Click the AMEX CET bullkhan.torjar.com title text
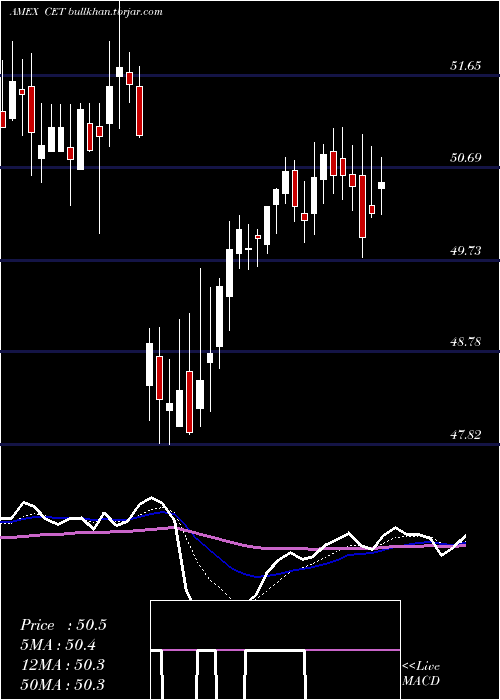Screen dimensions: 500x700 [x=86, y=12]
